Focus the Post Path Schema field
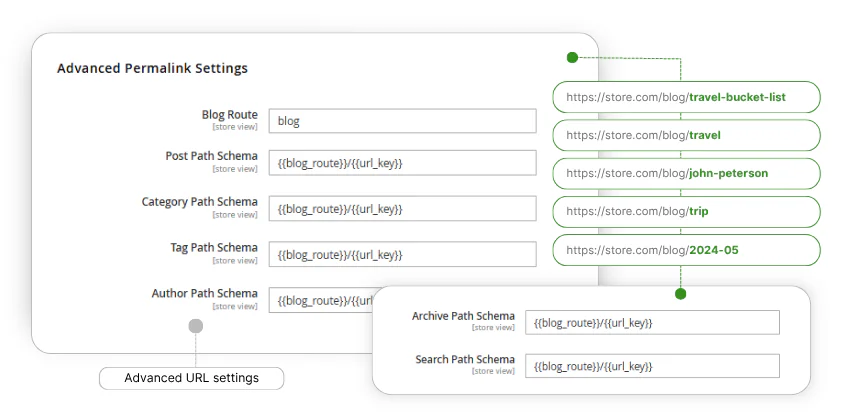Screen dimensions: 850x420 (x=402, y=163)
